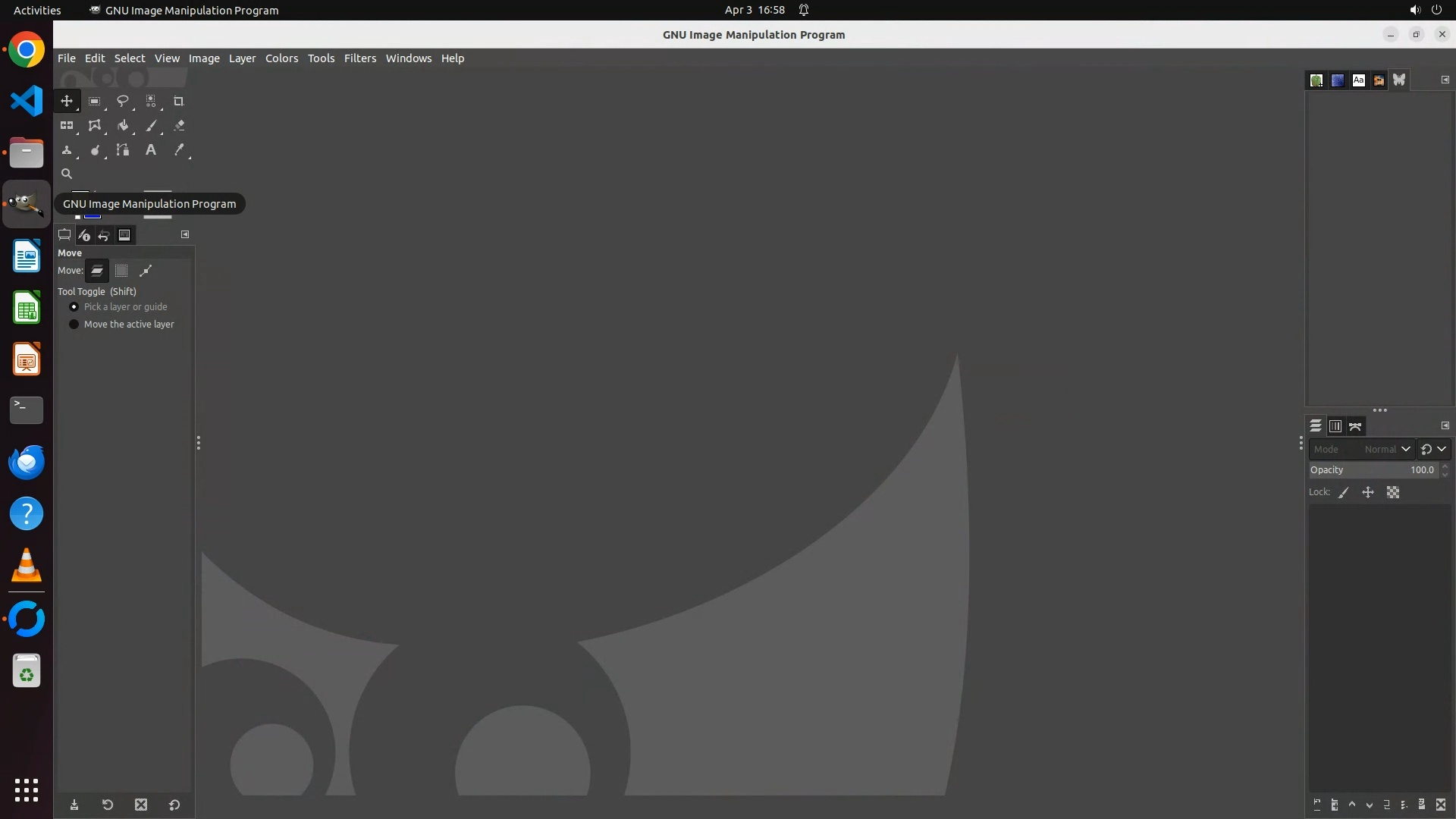Select the Eraser tool

coord(179,126)
